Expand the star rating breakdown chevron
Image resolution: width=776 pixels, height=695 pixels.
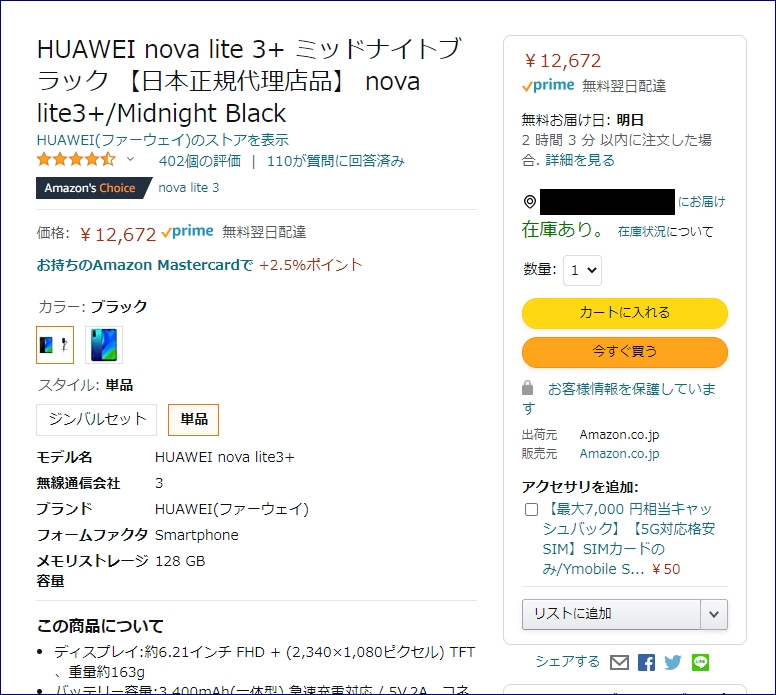click(130, 160)
